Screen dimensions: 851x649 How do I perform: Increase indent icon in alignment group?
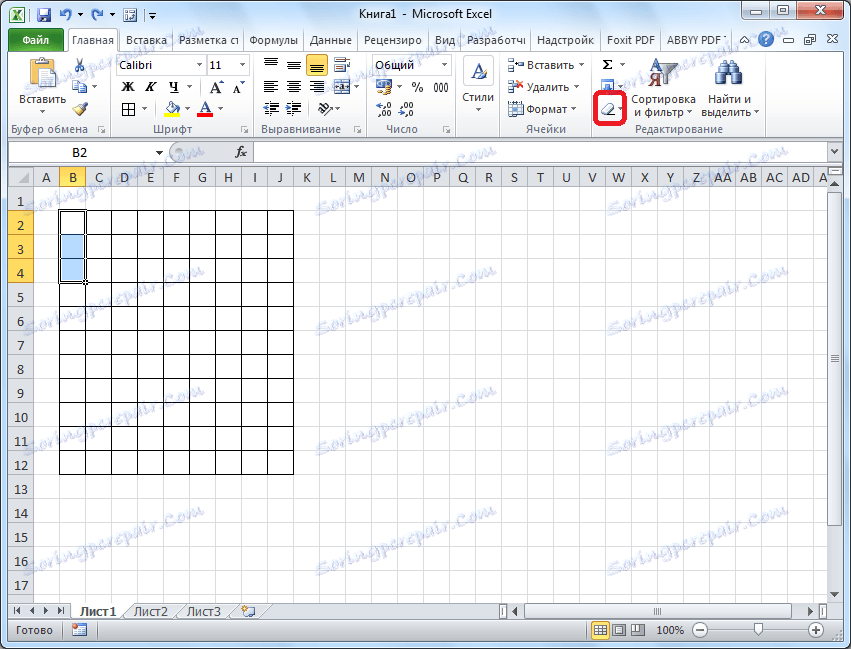tap(294, 109)
